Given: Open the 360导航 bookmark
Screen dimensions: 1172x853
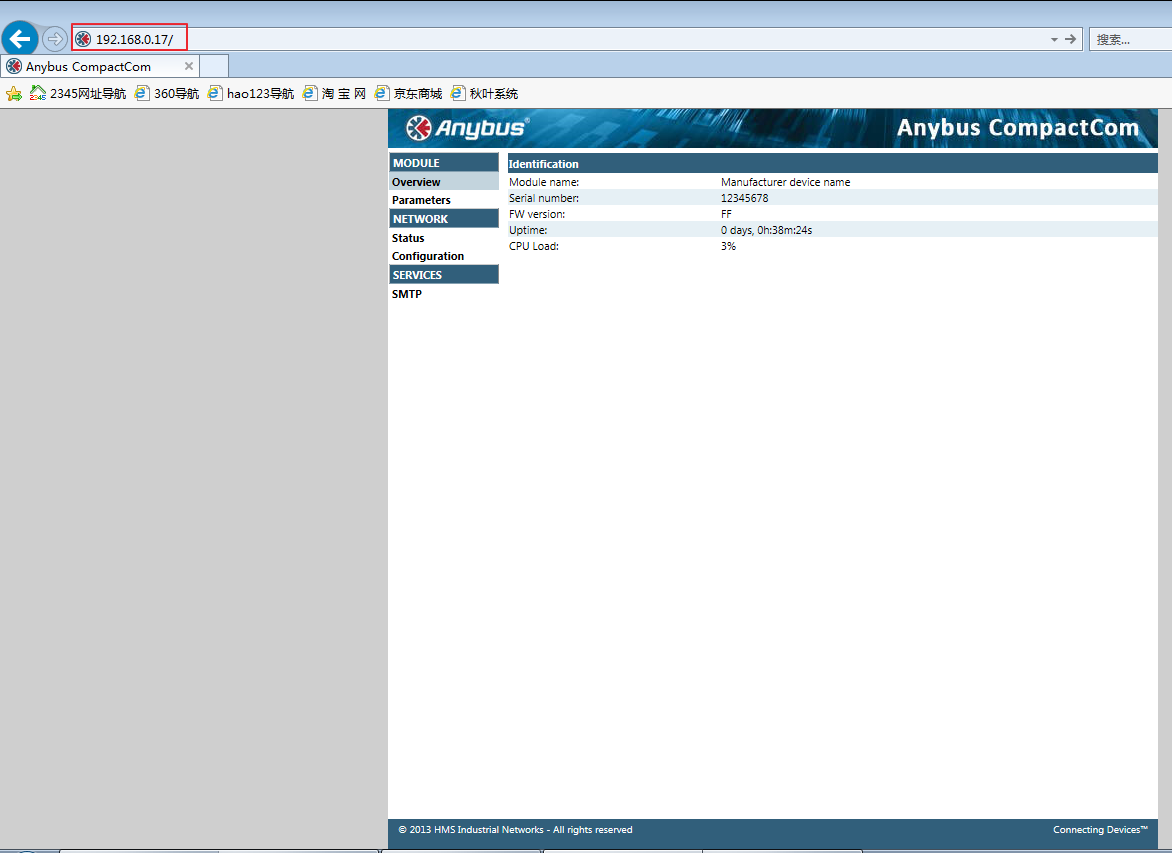Looking at the screenshot, I should (167, 93).
